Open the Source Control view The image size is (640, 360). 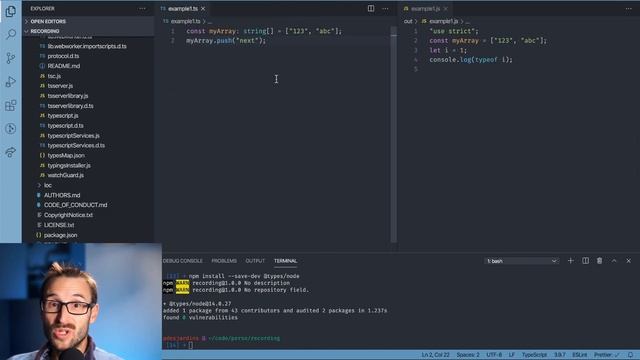pos(11,58)
